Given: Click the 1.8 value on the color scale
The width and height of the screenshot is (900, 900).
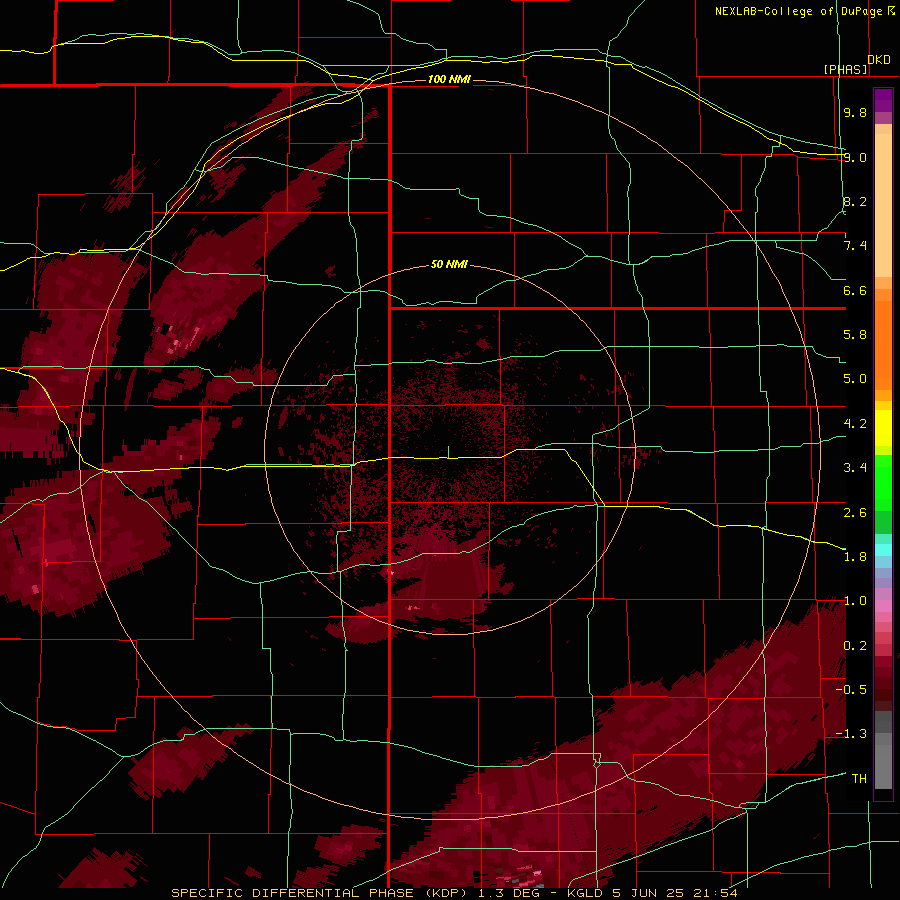Looking at the screenshot, I should [855, 557].
